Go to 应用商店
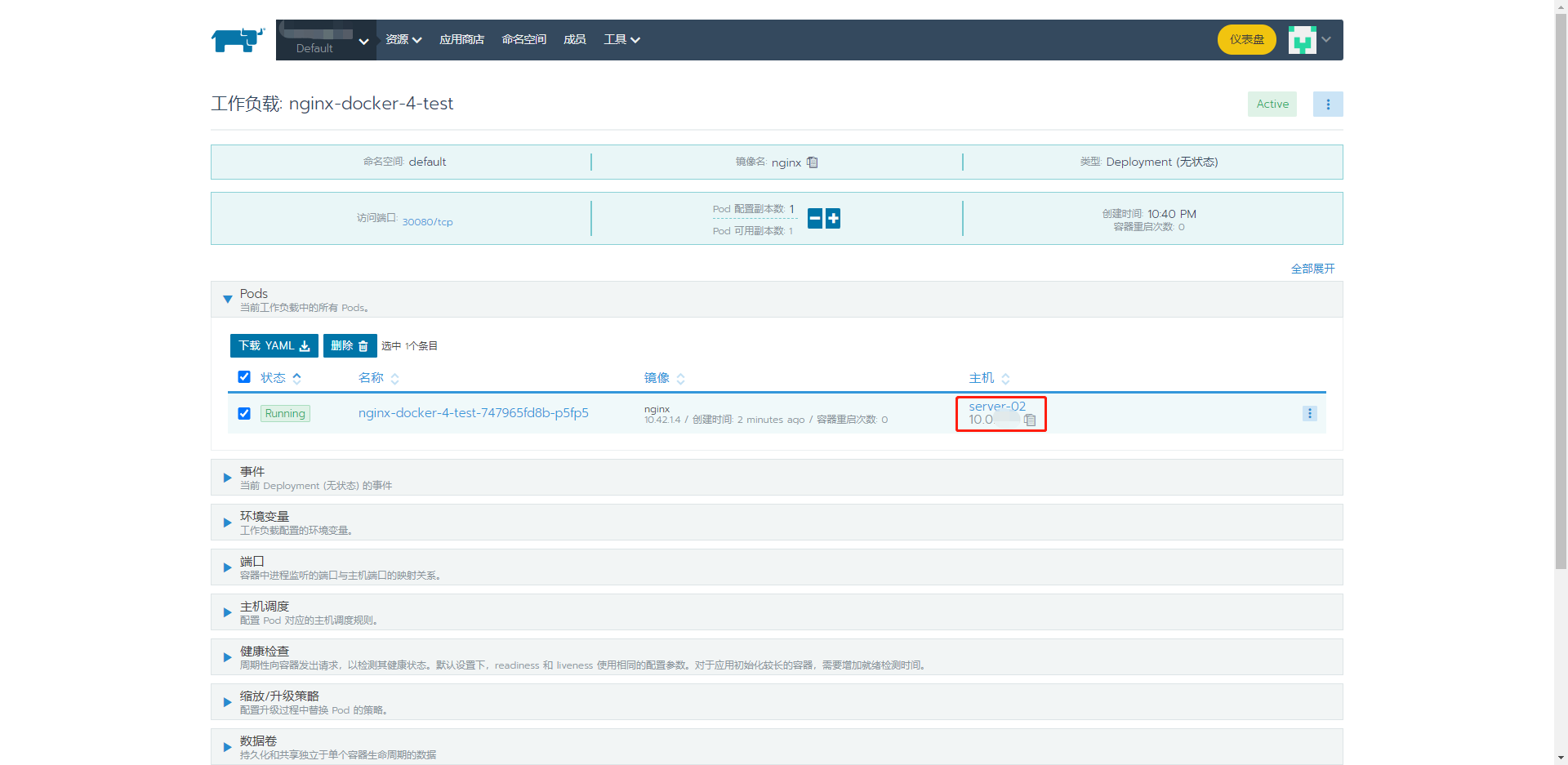This screenshot has height=765, width=1568. [461, 39]
